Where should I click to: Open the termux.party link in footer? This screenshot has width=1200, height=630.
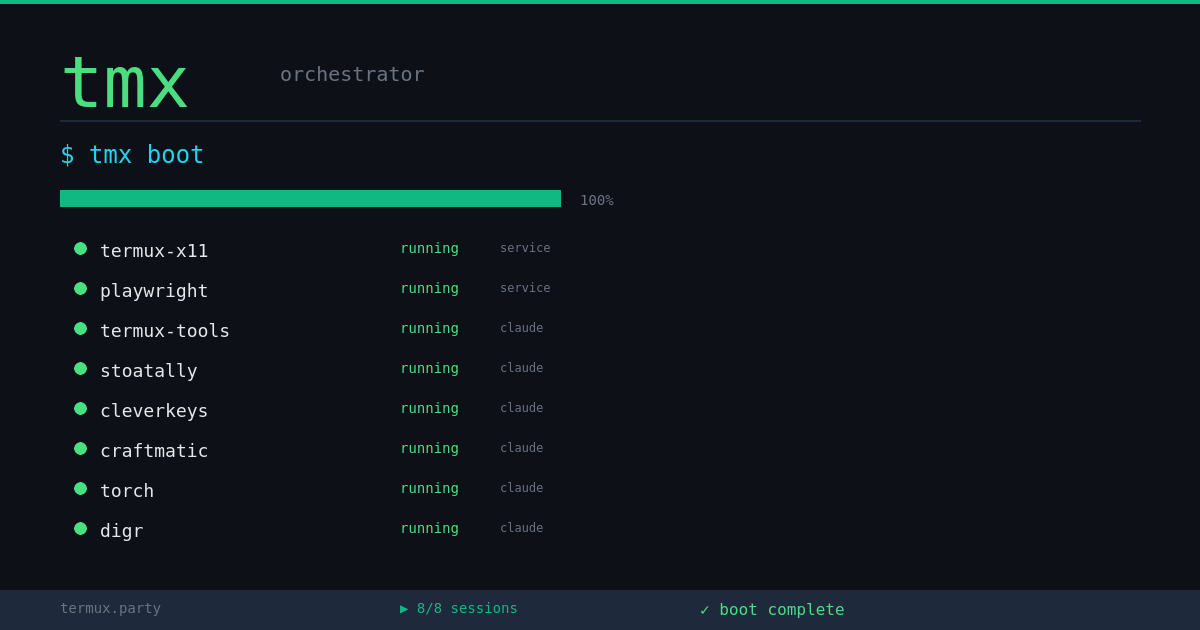click(x=110, y=608)
